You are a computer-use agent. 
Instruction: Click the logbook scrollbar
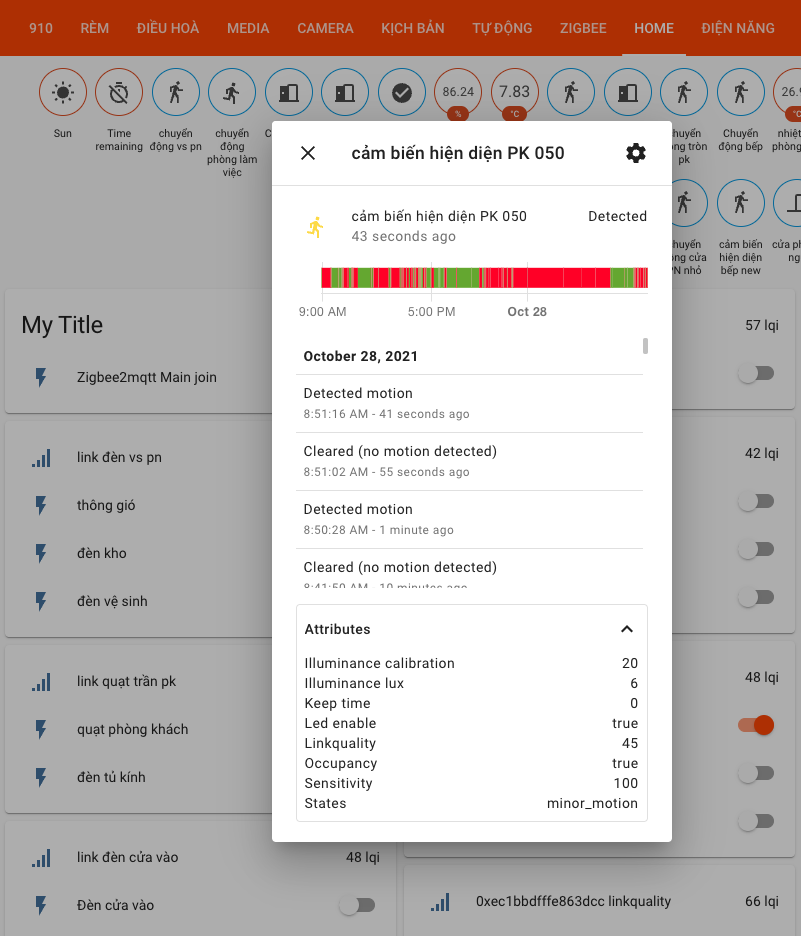[646, 346]
